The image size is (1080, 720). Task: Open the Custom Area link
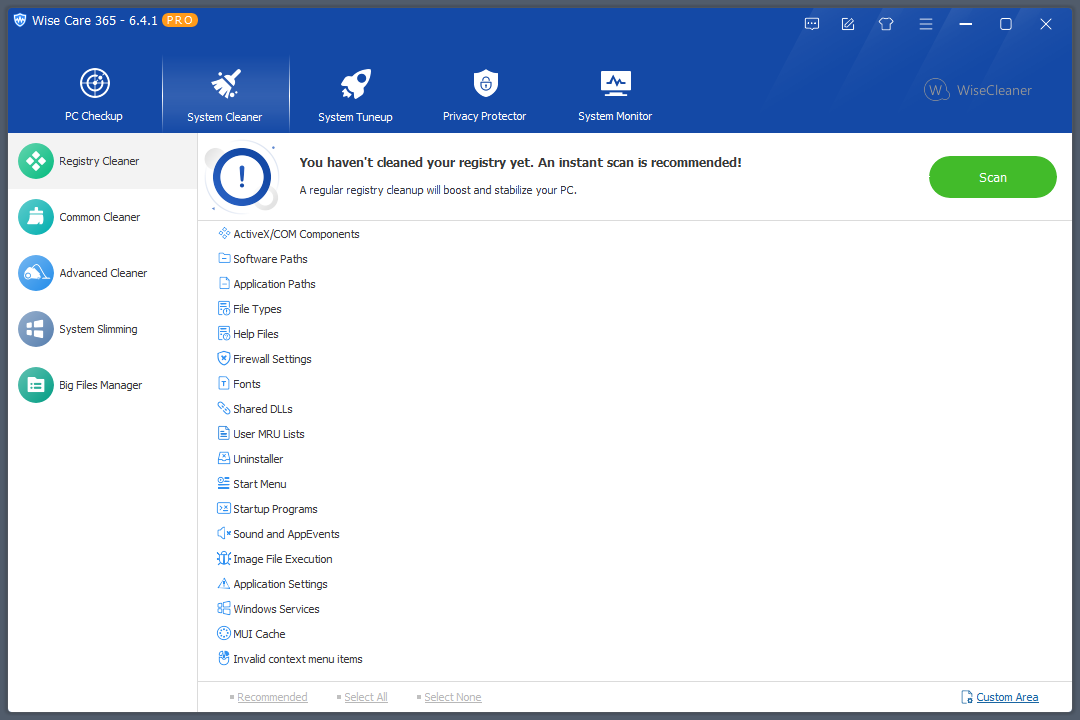pos(1007,697)
